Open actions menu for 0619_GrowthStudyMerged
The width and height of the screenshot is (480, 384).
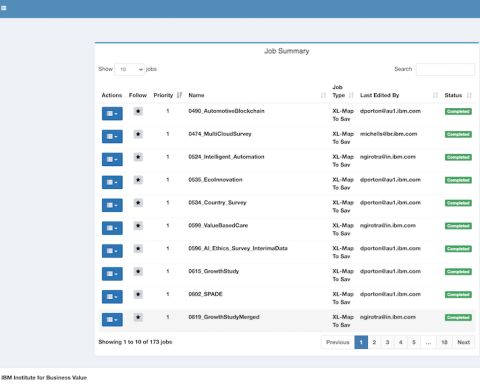[x=112, y=319]
